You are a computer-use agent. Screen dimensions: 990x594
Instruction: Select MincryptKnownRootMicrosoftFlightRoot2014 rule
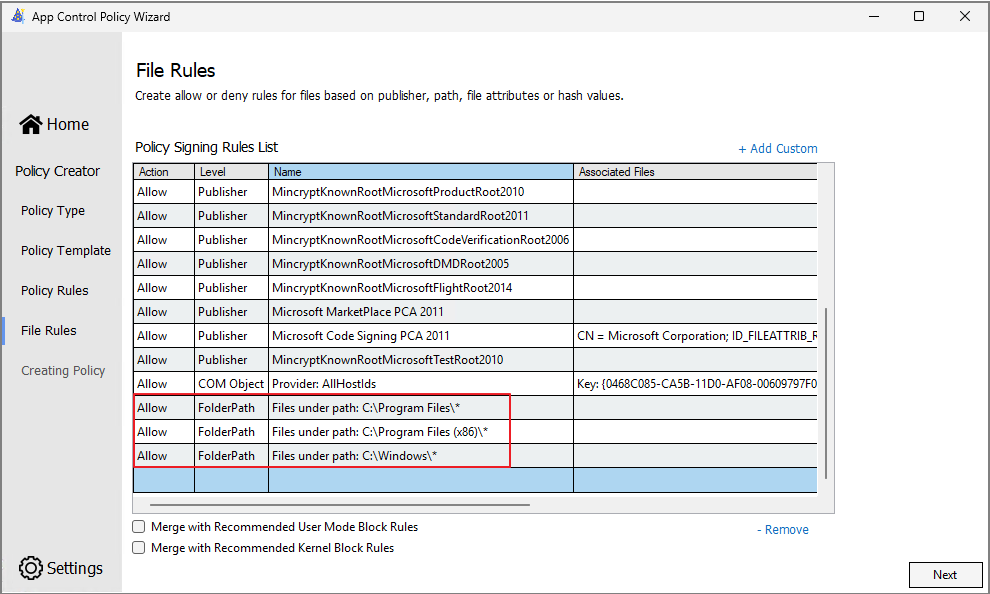421,288
